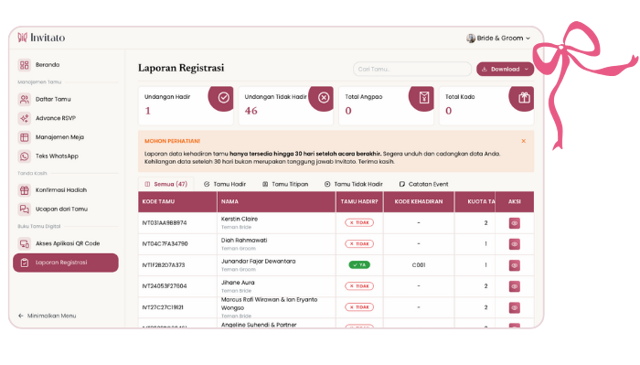
Task: Open the Bride & Groom account dropdown
Action: [498, 38]
